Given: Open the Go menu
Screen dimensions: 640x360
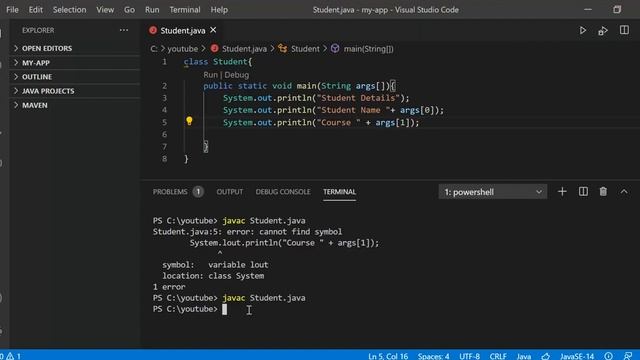Looking at the screenshot, I should click(129, 9).
